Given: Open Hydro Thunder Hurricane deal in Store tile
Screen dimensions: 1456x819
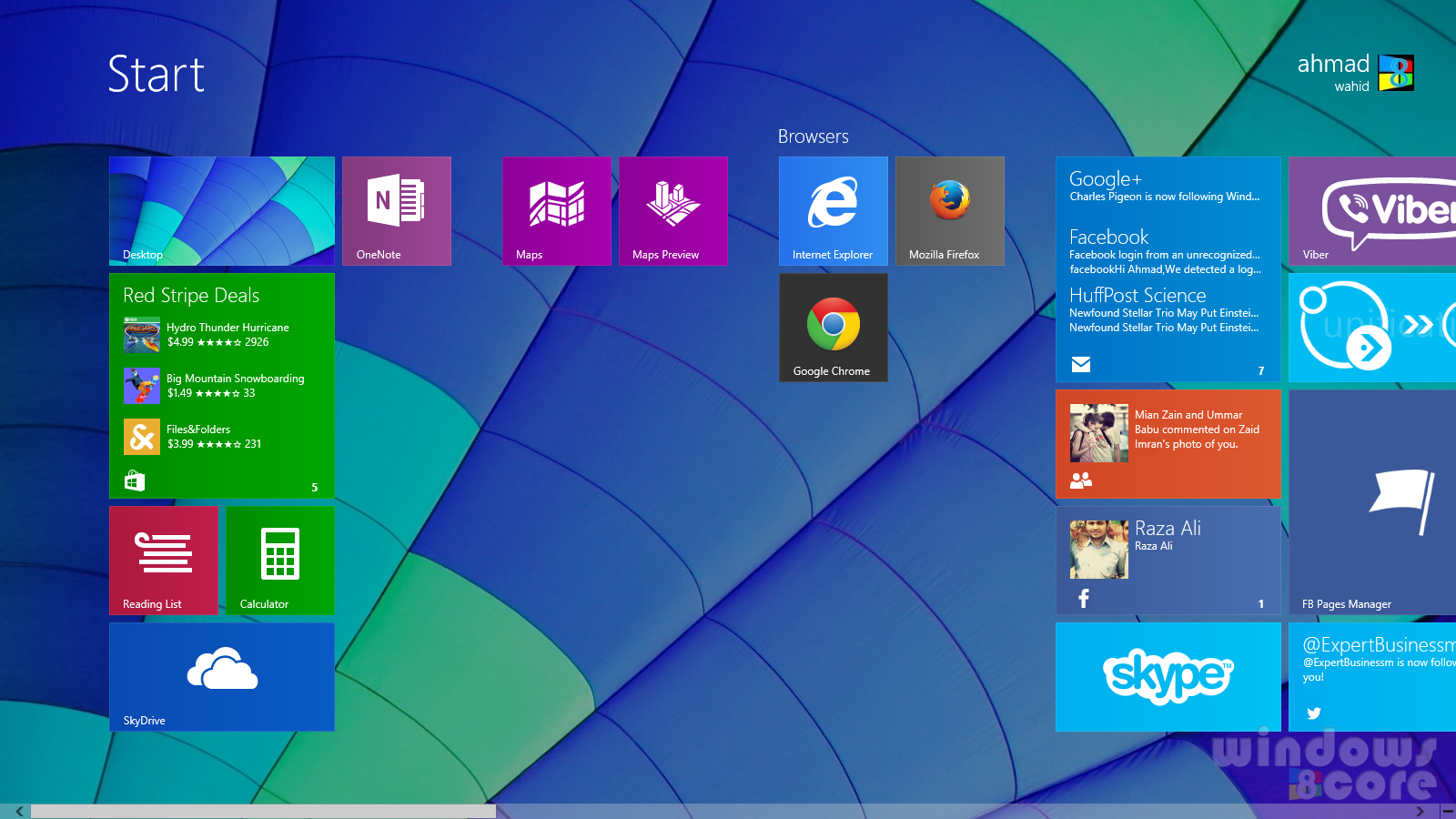Looking at the screenshot, I should coord(227,334).
